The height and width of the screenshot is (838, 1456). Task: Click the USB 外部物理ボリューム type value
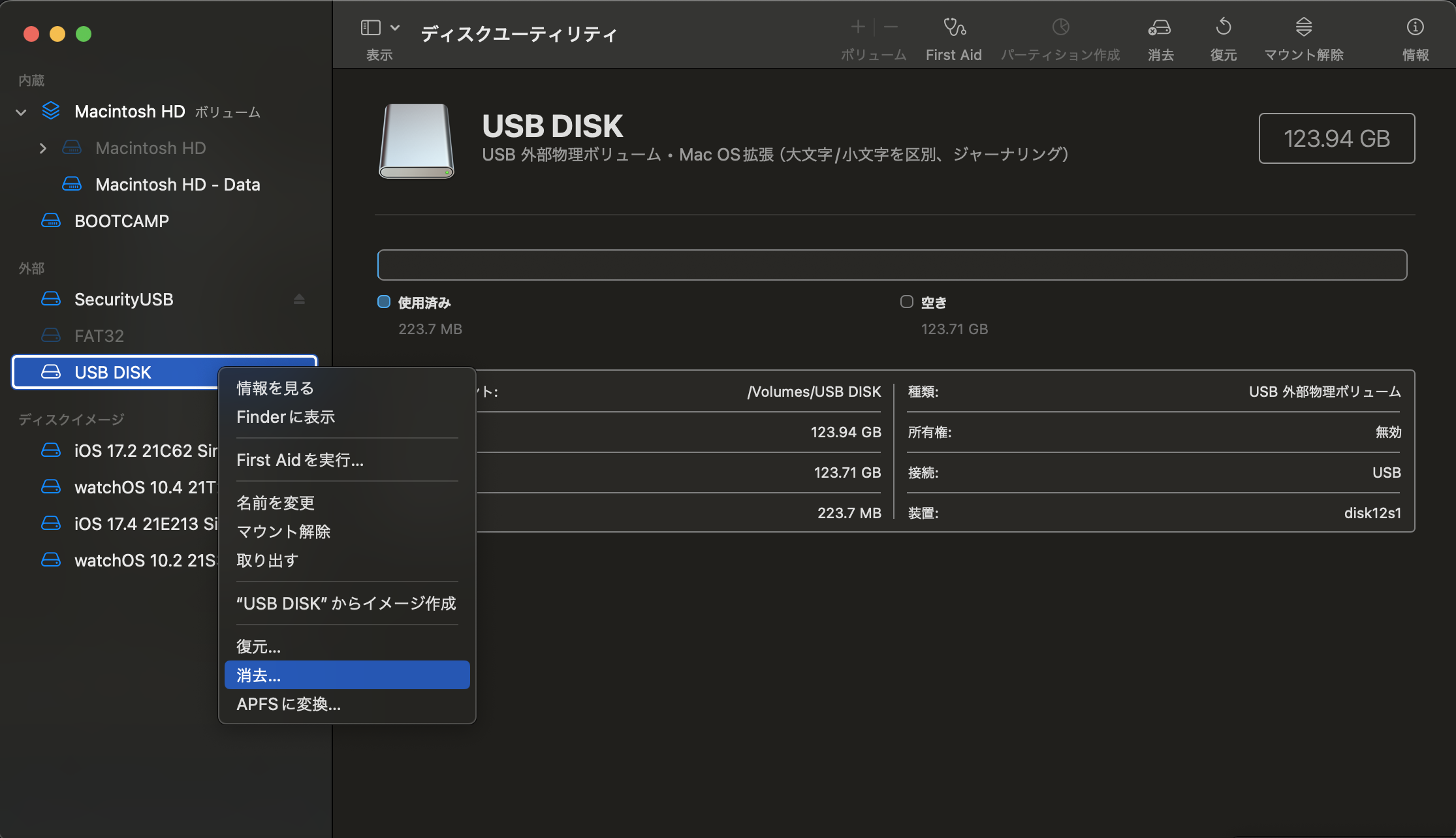click(x=1325, y=392)
